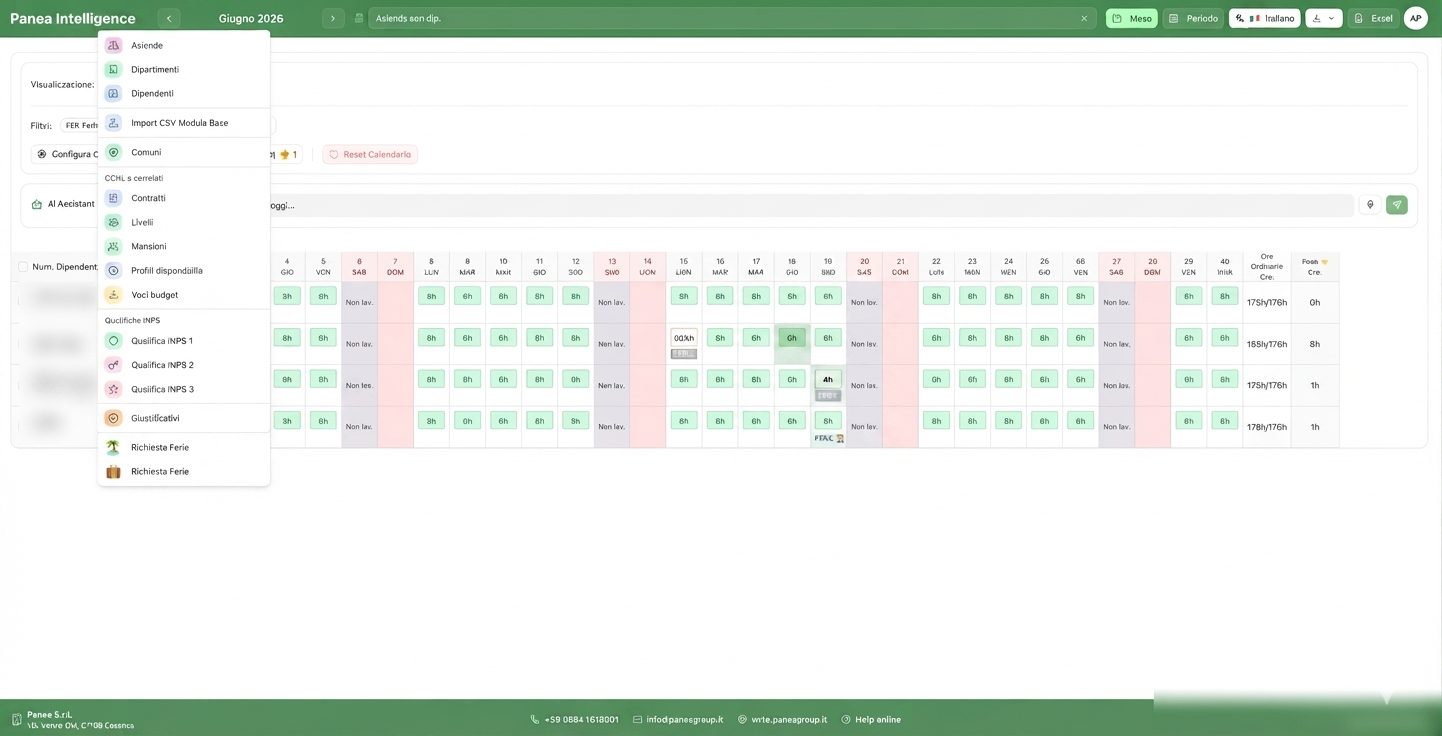The height and width of the screenshot is (736, 1442).
Task: Click the day 21 column header
Action: [x=900, y=266]
